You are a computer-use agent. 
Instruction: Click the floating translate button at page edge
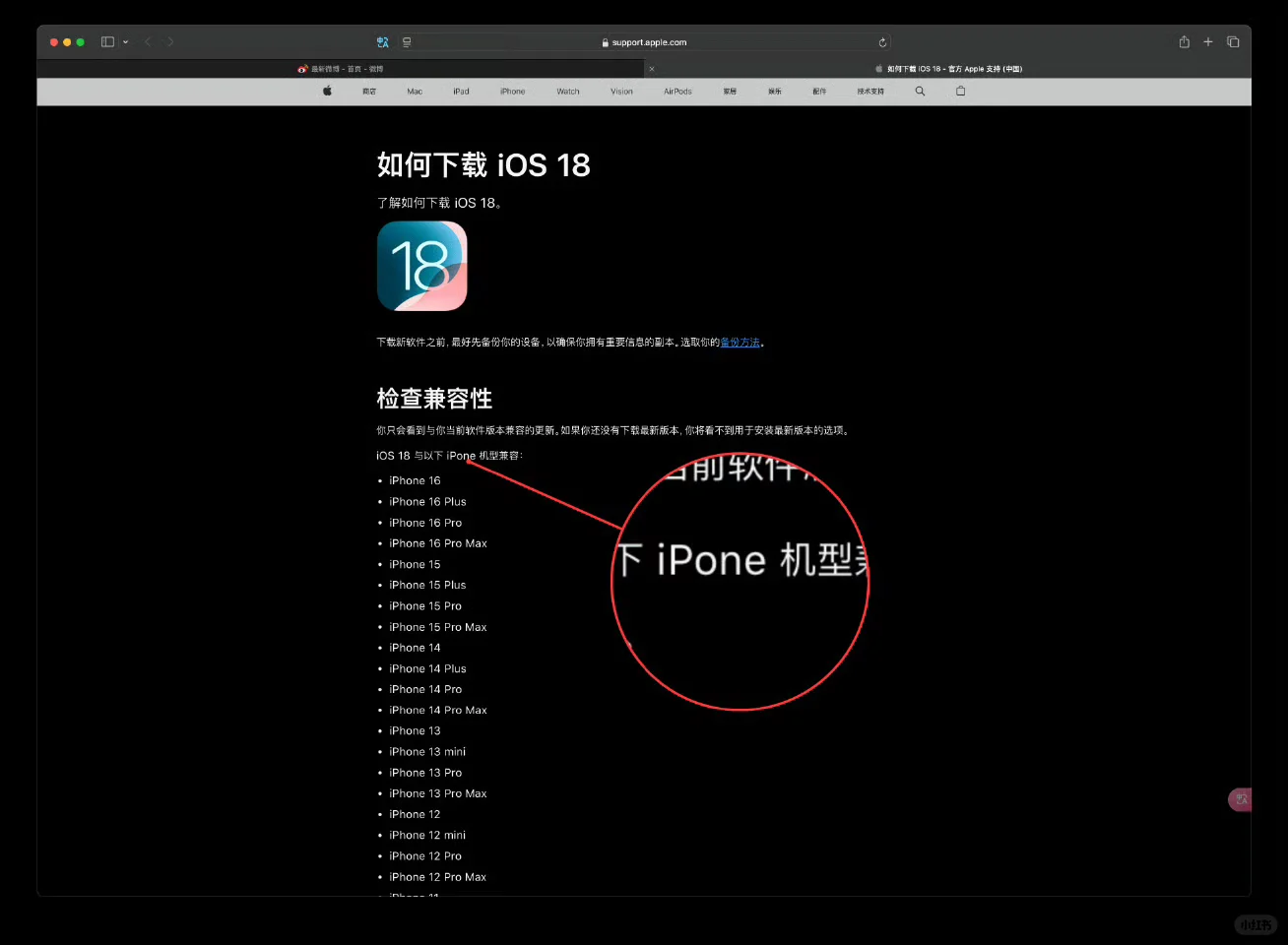[x=1240, y=799]
